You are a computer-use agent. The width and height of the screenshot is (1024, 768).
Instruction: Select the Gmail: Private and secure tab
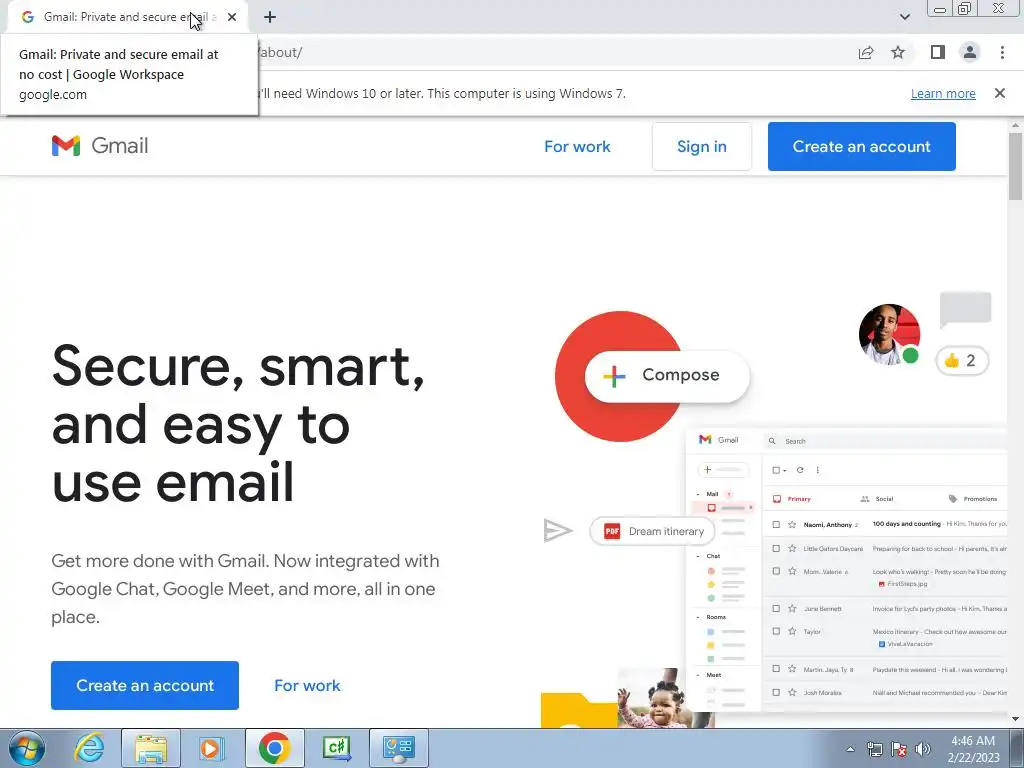tap(124, 17)
